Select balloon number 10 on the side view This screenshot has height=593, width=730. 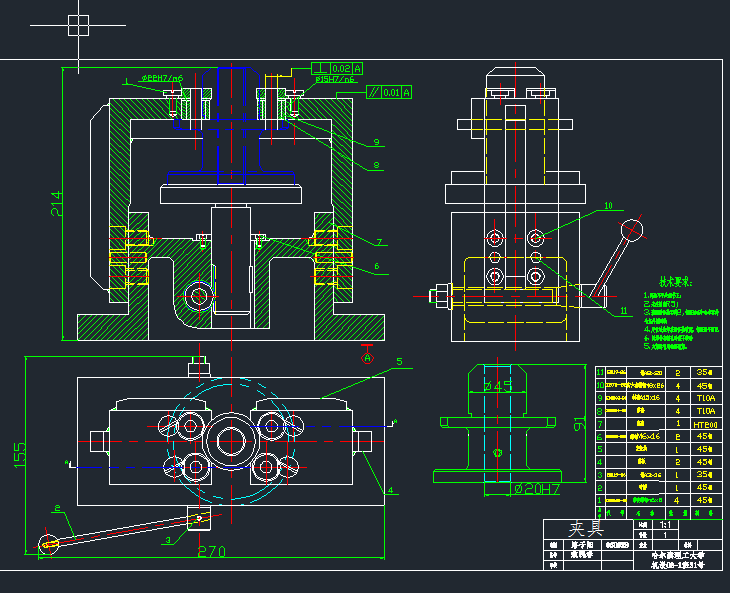608,206
